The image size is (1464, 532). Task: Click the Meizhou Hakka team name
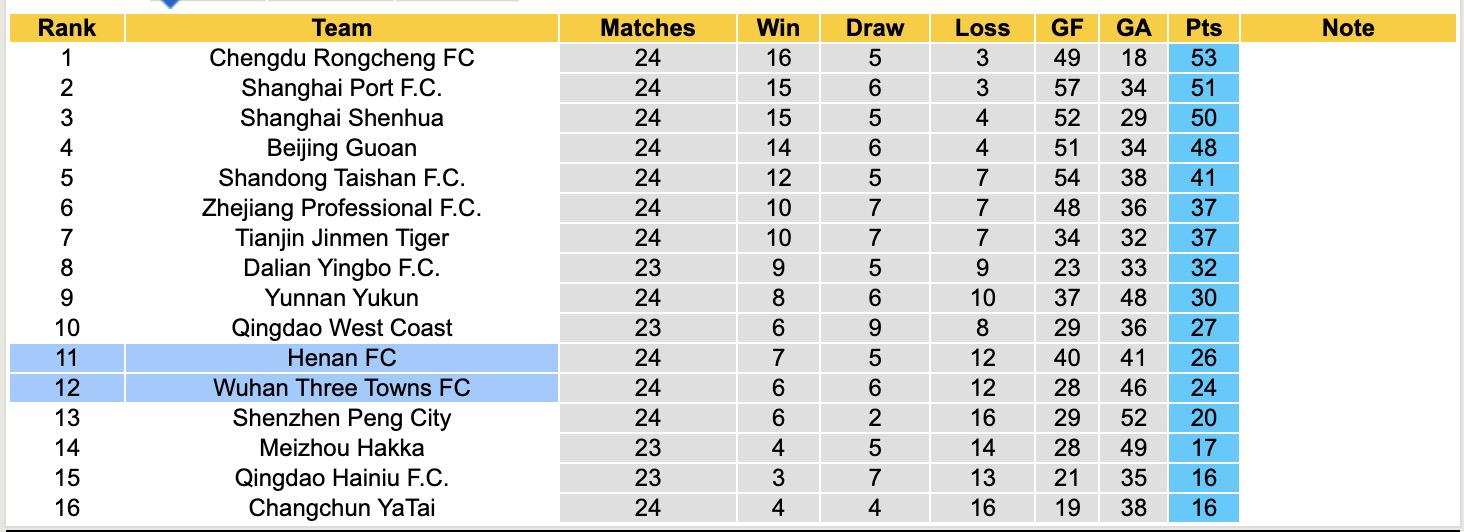[x=341, y=448]
